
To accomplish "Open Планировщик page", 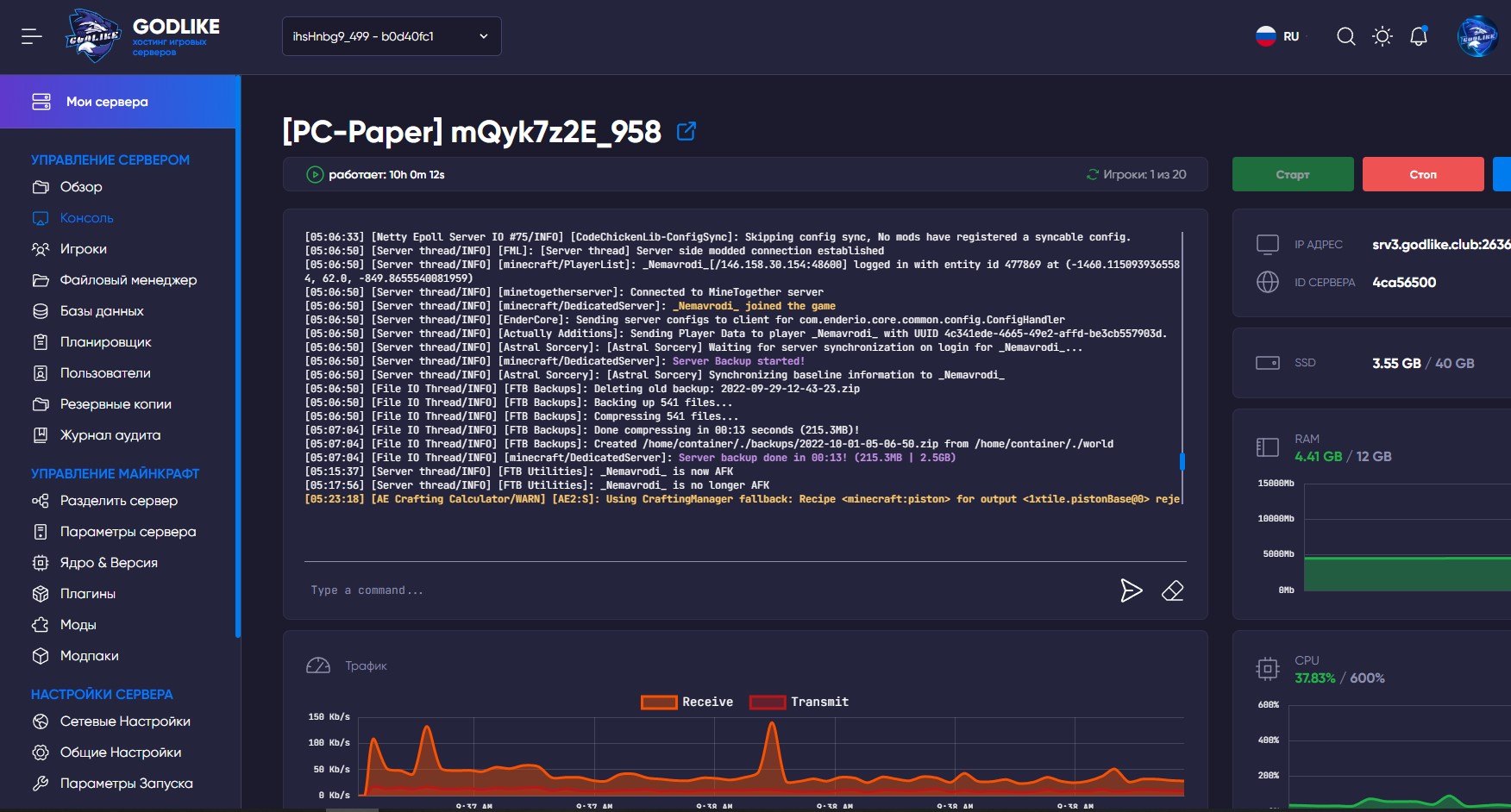I will click(x=105, y=342).
